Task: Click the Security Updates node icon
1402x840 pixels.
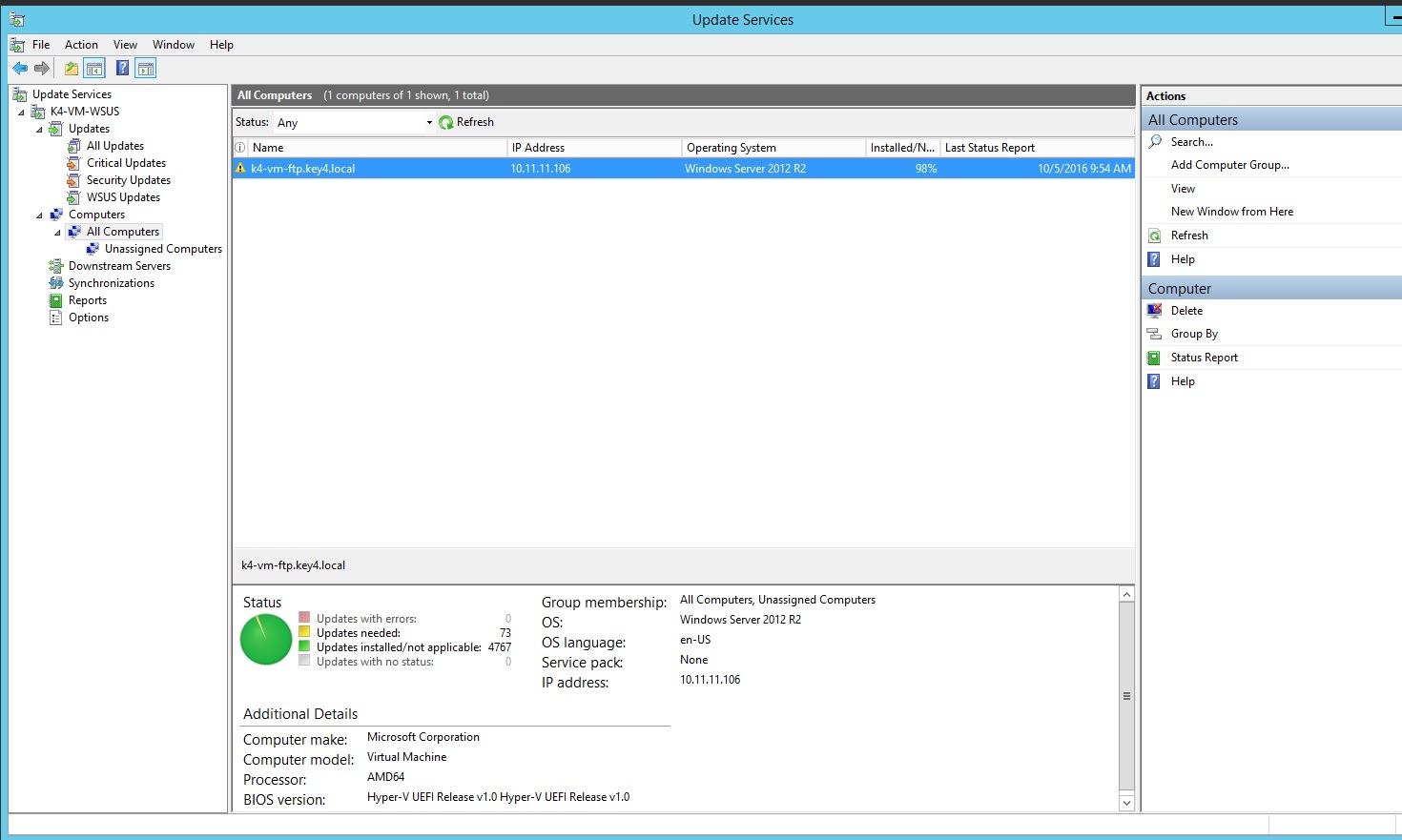Action: (x=74, y=180)
